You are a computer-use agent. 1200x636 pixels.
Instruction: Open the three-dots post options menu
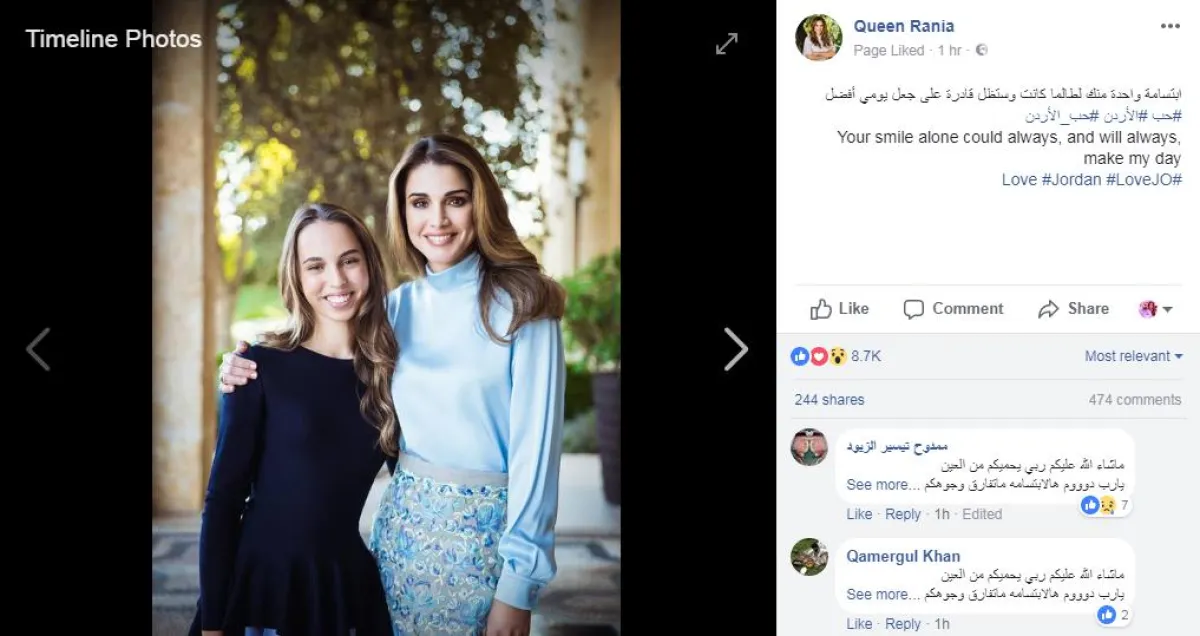pyautogui.click(x=1170, y=27)
